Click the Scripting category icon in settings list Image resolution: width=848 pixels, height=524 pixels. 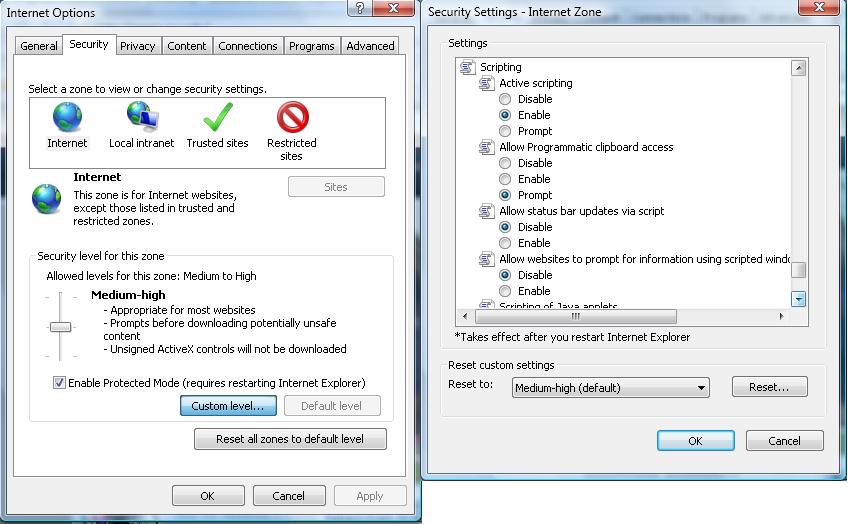tap(467, 67)
